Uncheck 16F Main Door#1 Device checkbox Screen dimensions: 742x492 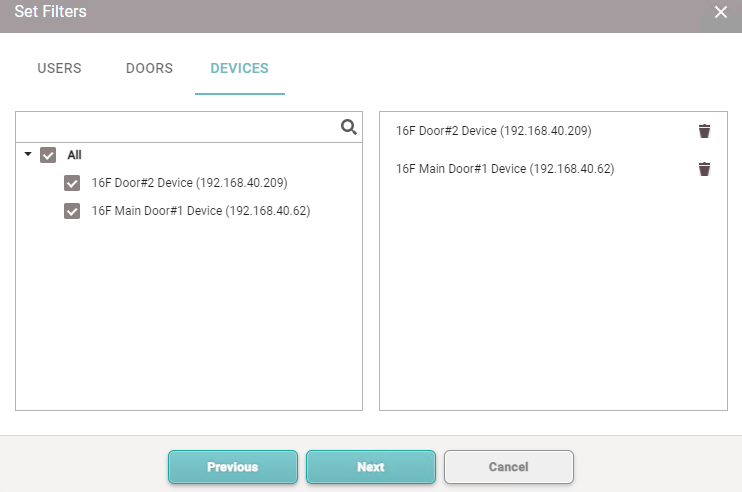[x=72, y=211]
